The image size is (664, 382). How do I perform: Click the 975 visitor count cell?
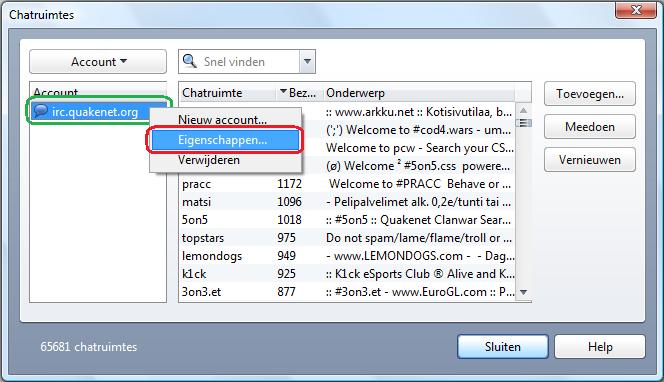click(x=287, y=238)
